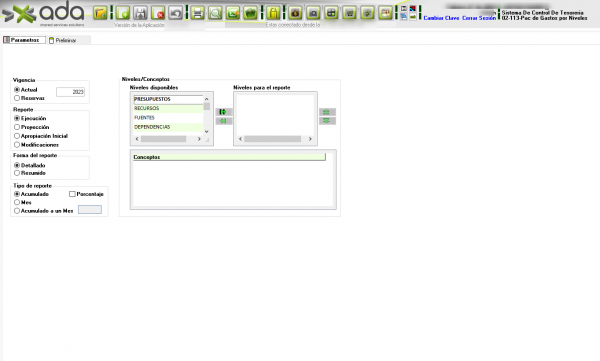Image resolution: width=600 pixels, height=361 pixels.
Task: Click the magnifier search toolbar icon
Action: (215, 13)
